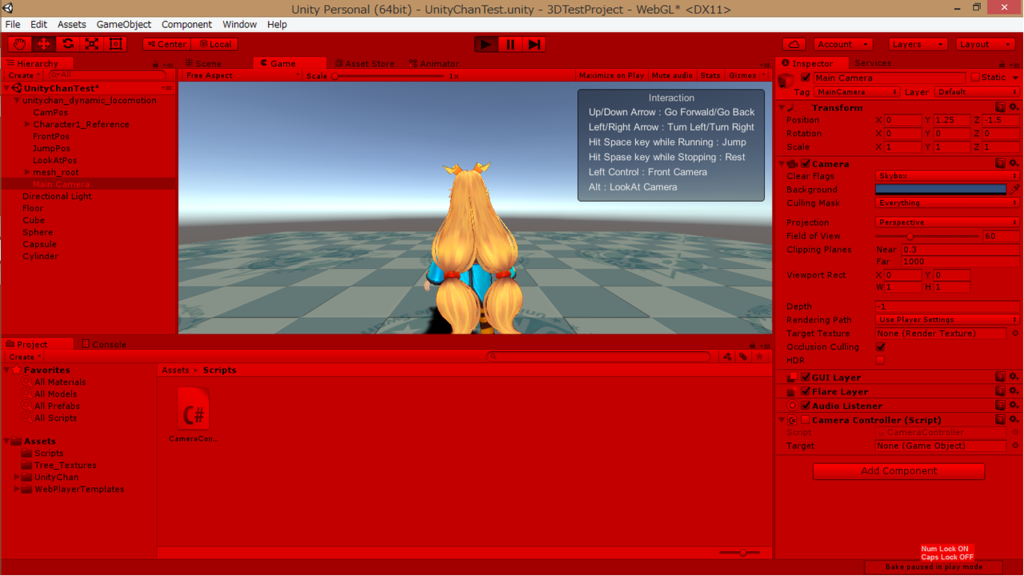
Task: Click the Target field object picker circle
Action: pyautogui.click(x=1016, y=445)
